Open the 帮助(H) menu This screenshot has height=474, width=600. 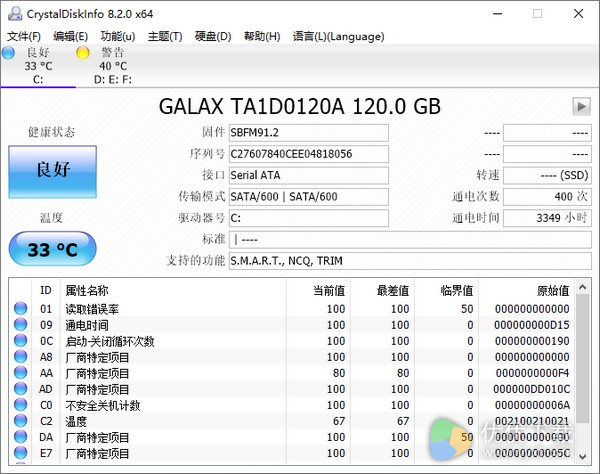click(262, 36)
